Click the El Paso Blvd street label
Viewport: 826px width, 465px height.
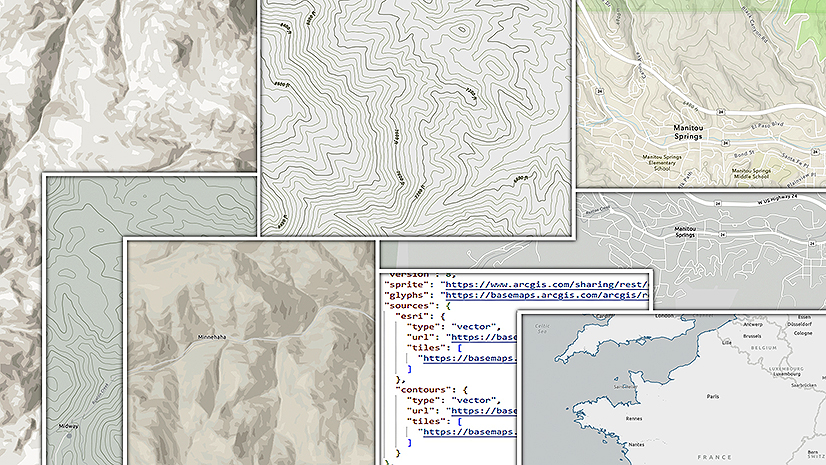click(767, 126)
